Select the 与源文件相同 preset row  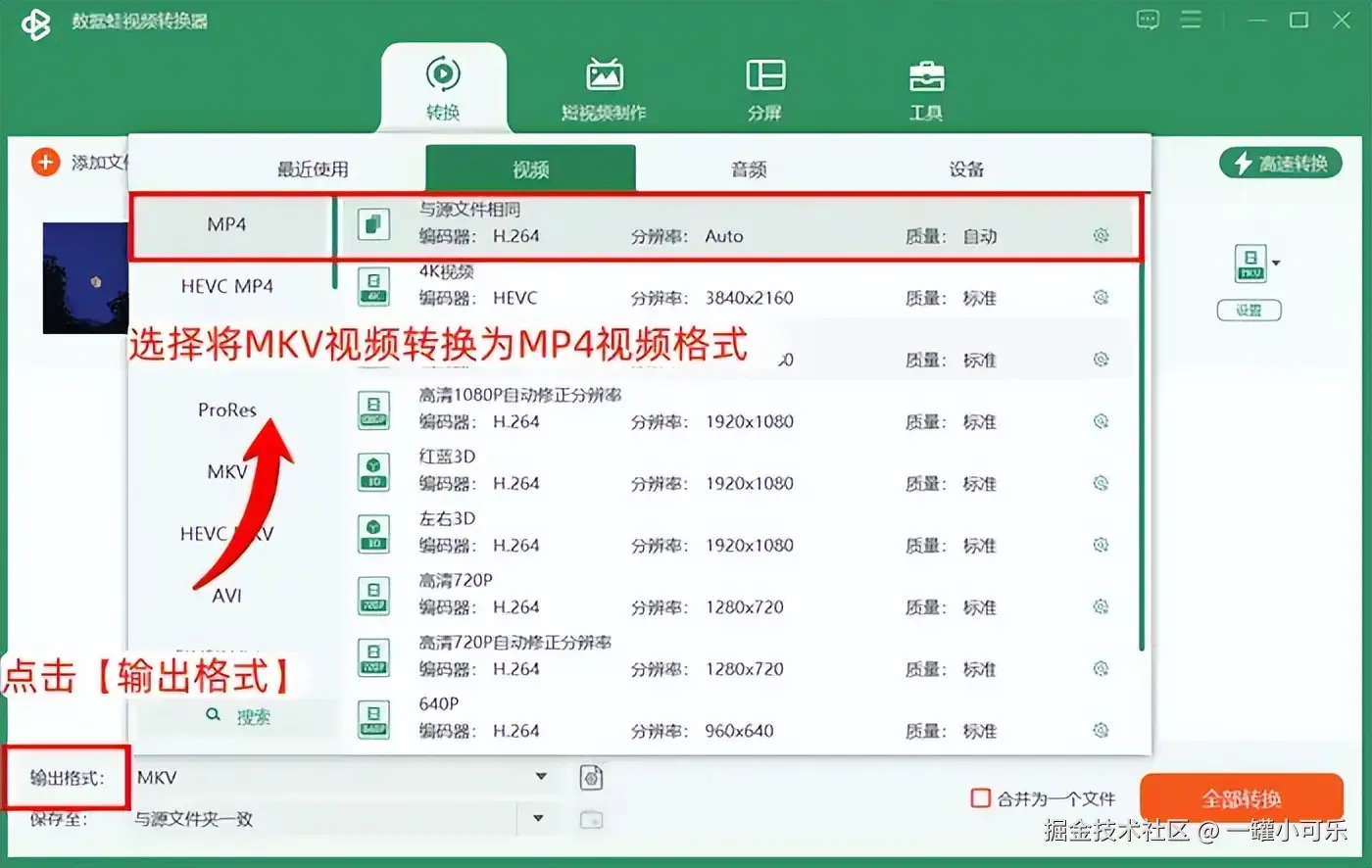point(737,224)
